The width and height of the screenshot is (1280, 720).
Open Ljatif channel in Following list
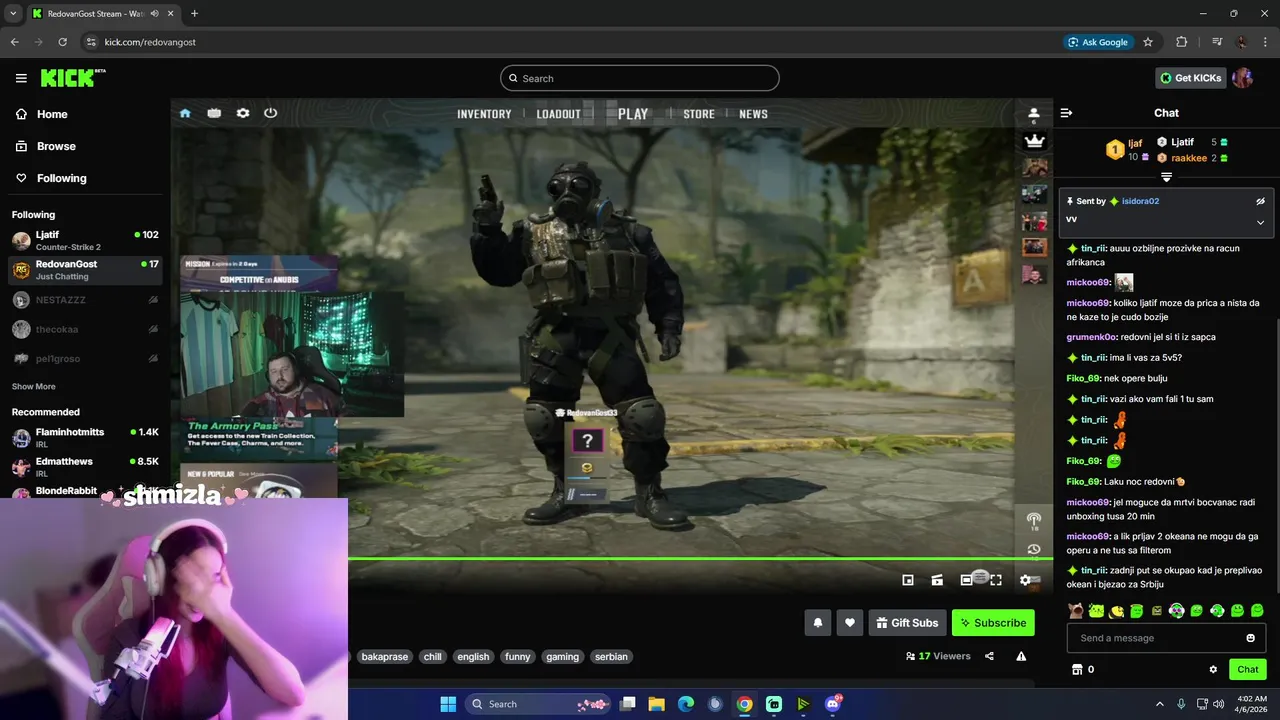[x=85, y=240]
